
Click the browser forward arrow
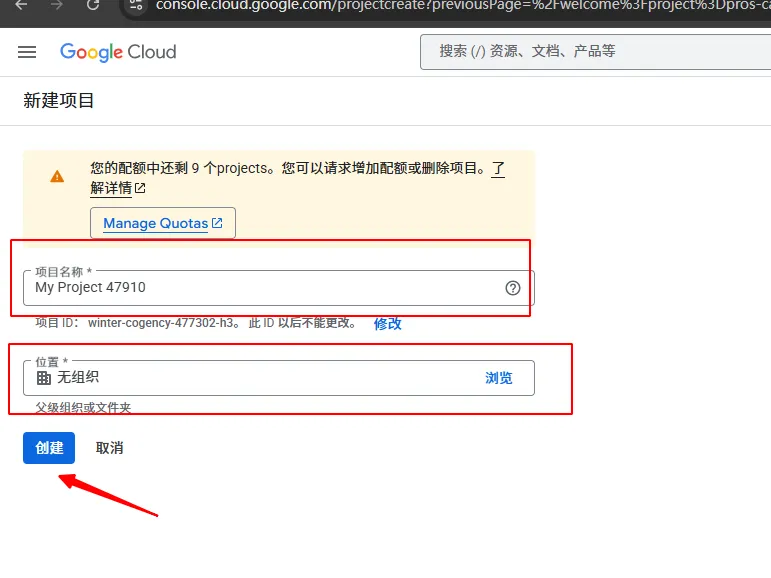pyautogui.click(x=57, y=5)
